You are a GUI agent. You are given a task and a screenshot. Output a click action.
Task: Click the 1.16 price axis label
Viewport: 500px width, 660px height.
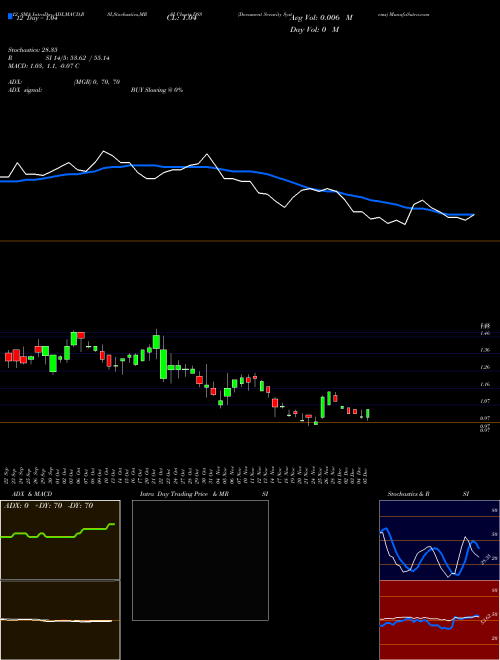click(485, 384)
